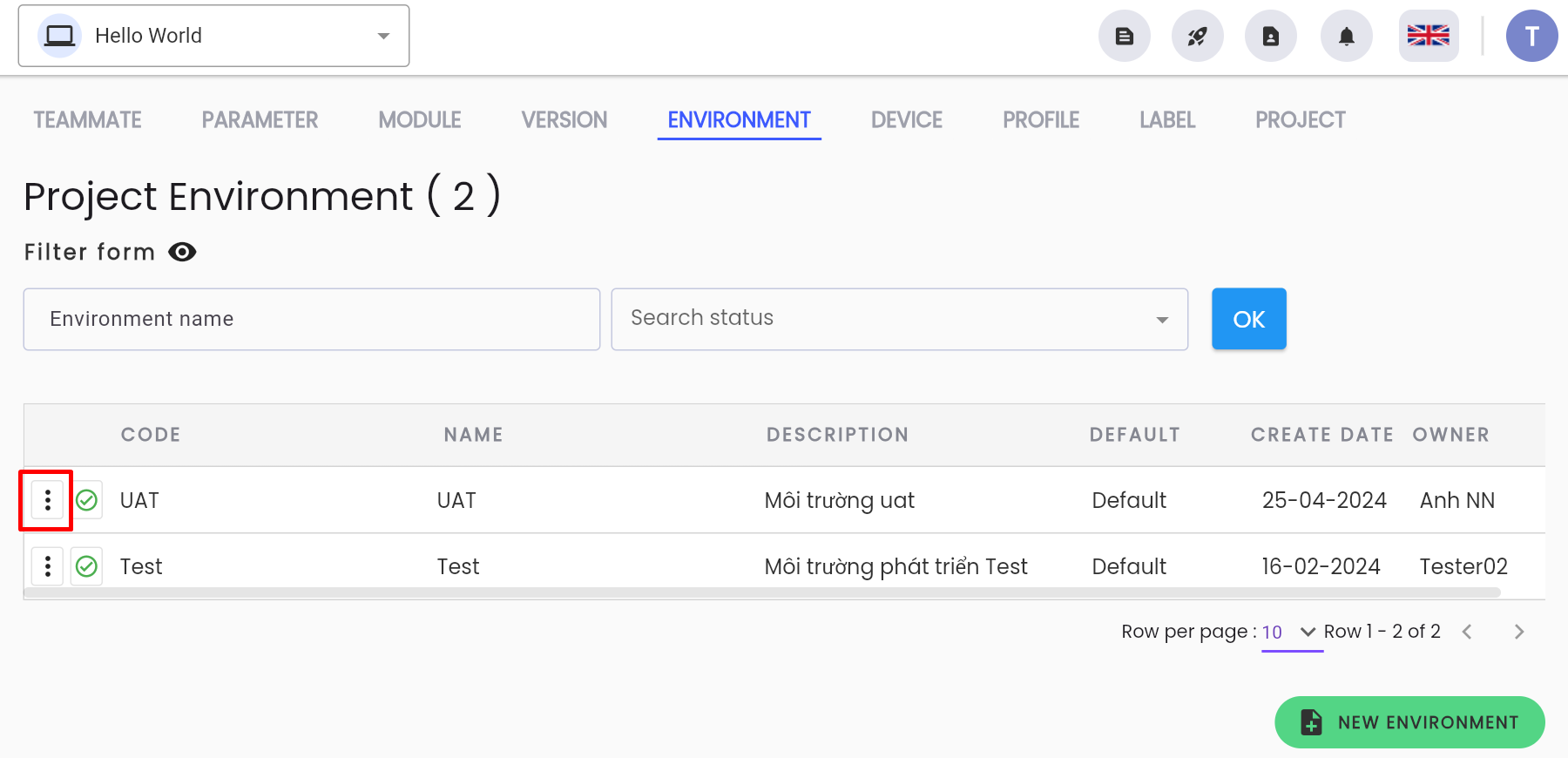
Task: Click green check status icon for UAT
Action: tap(86, 500)
